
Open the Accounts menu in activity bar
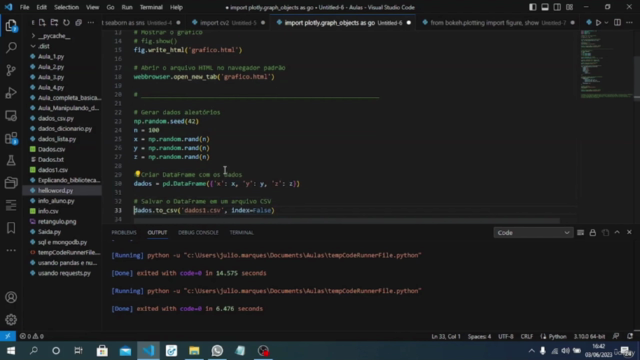tap(11, 297)
